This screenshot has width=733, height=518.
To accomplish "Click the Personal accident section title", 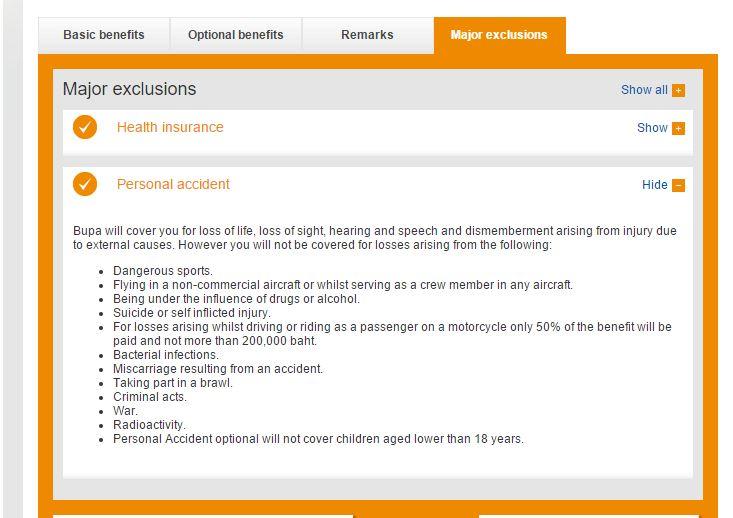I will pos(173,184).
